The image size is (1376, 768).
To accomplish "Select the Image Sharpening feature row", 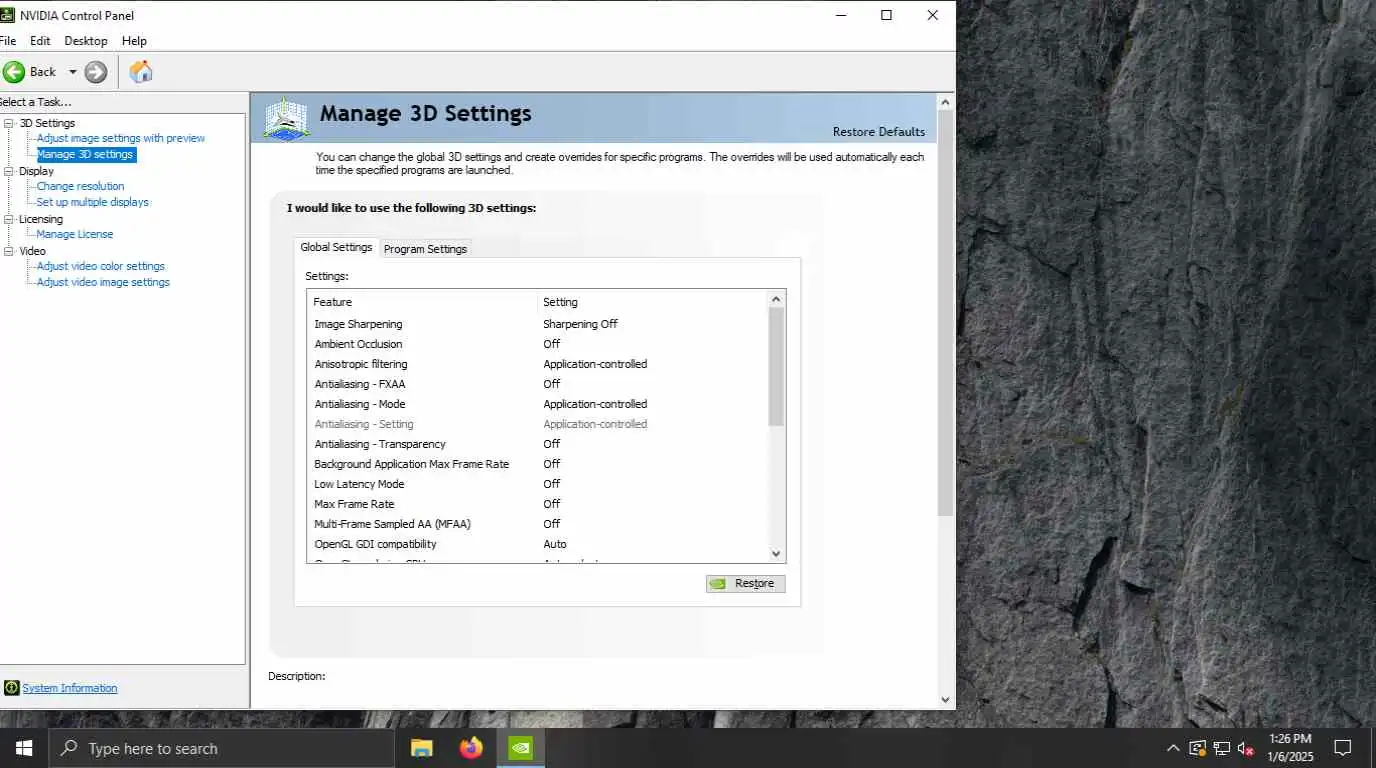I will (538, 324).
